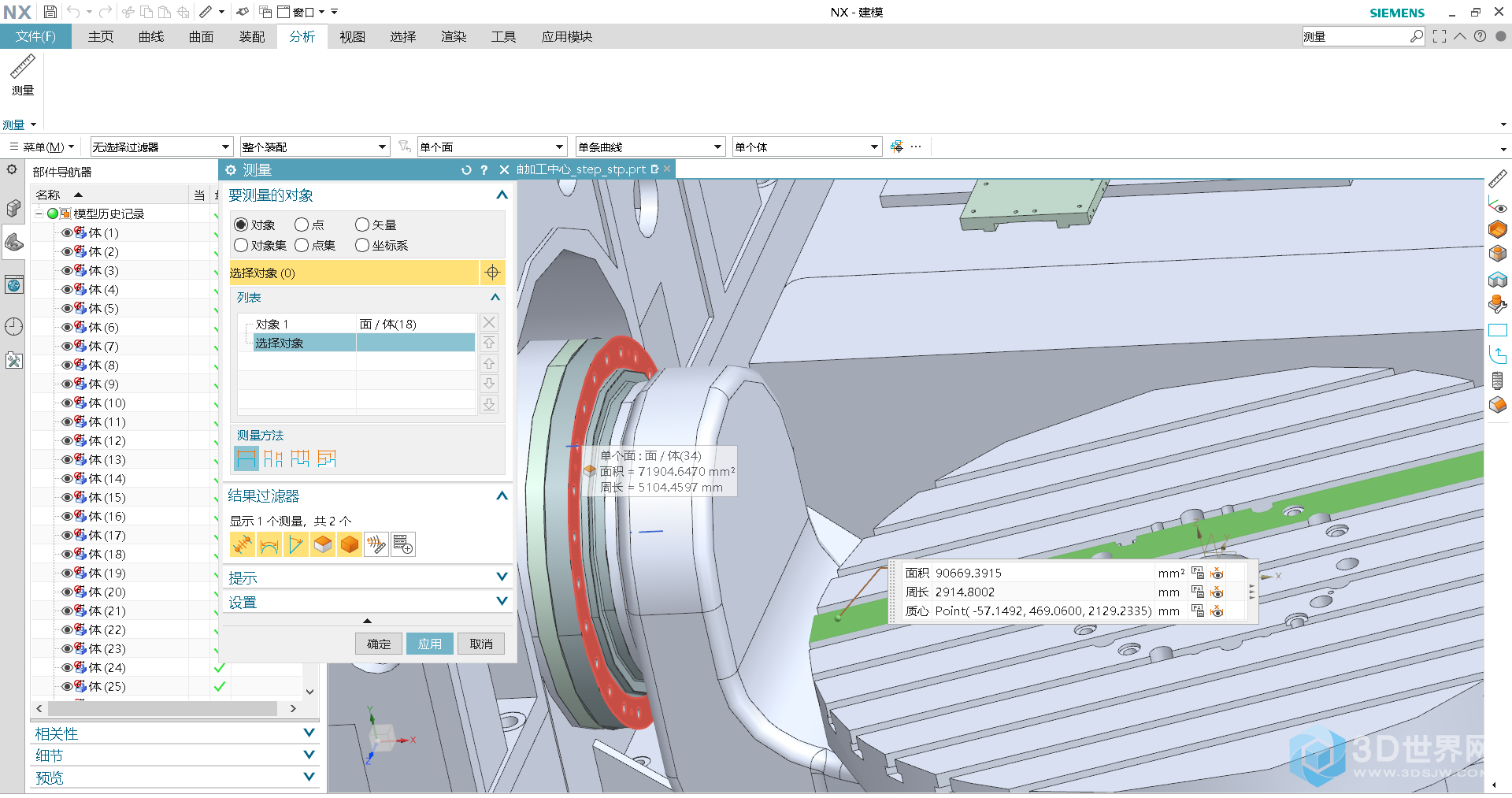Toggle visibility eye for 体 (1)

click(67, 232)
